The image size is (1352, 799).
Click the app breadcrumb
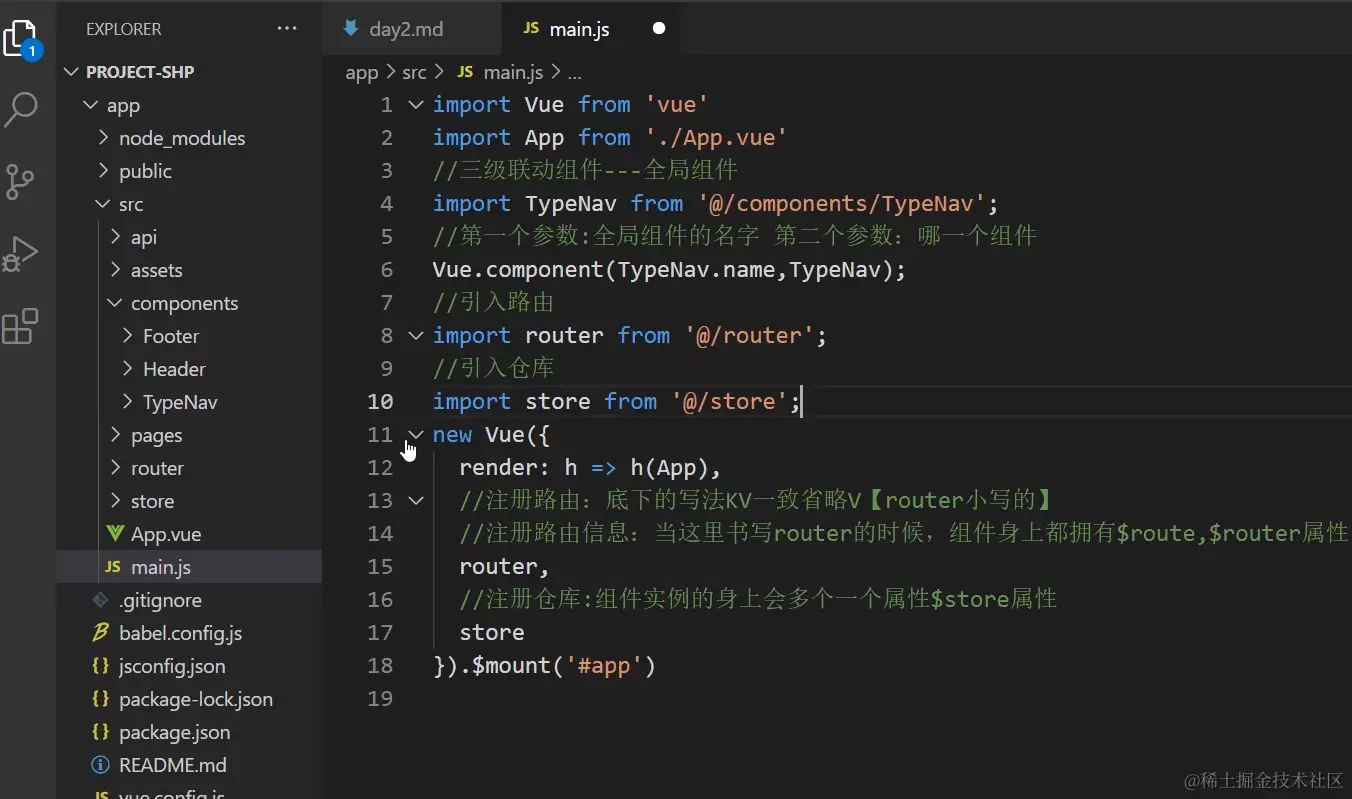pyautogui.click(x=362, y=72)
